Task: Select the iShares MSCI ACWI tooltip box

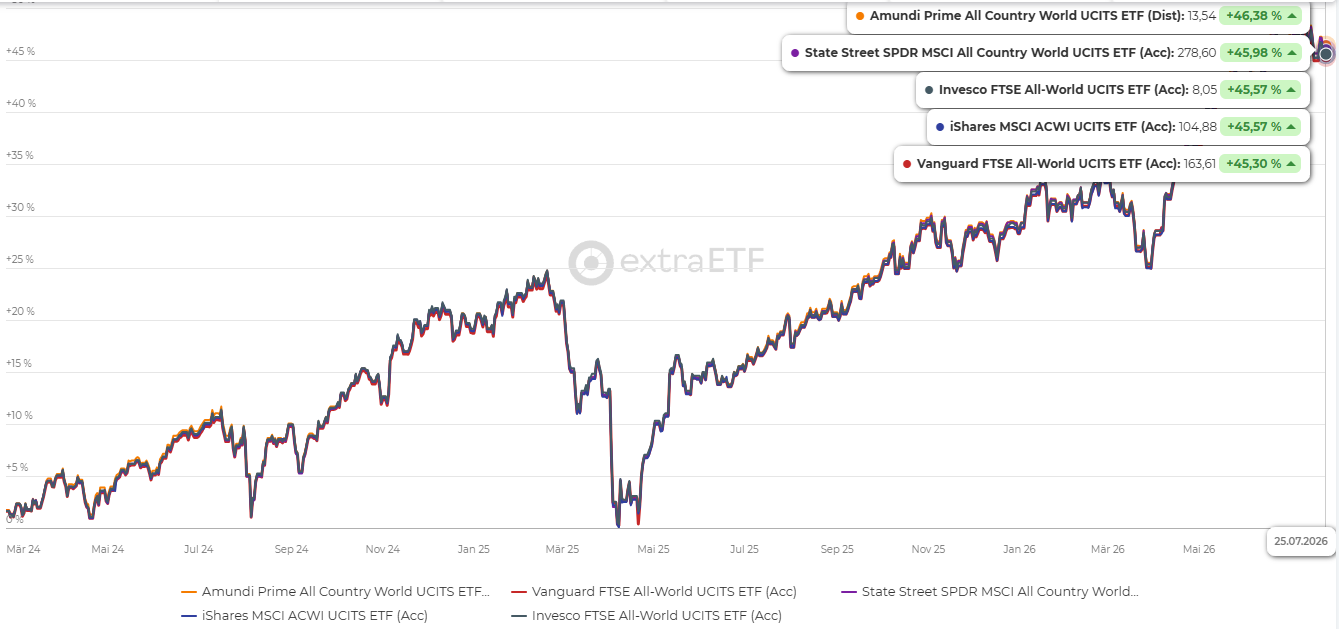Action: (1118, 127)
